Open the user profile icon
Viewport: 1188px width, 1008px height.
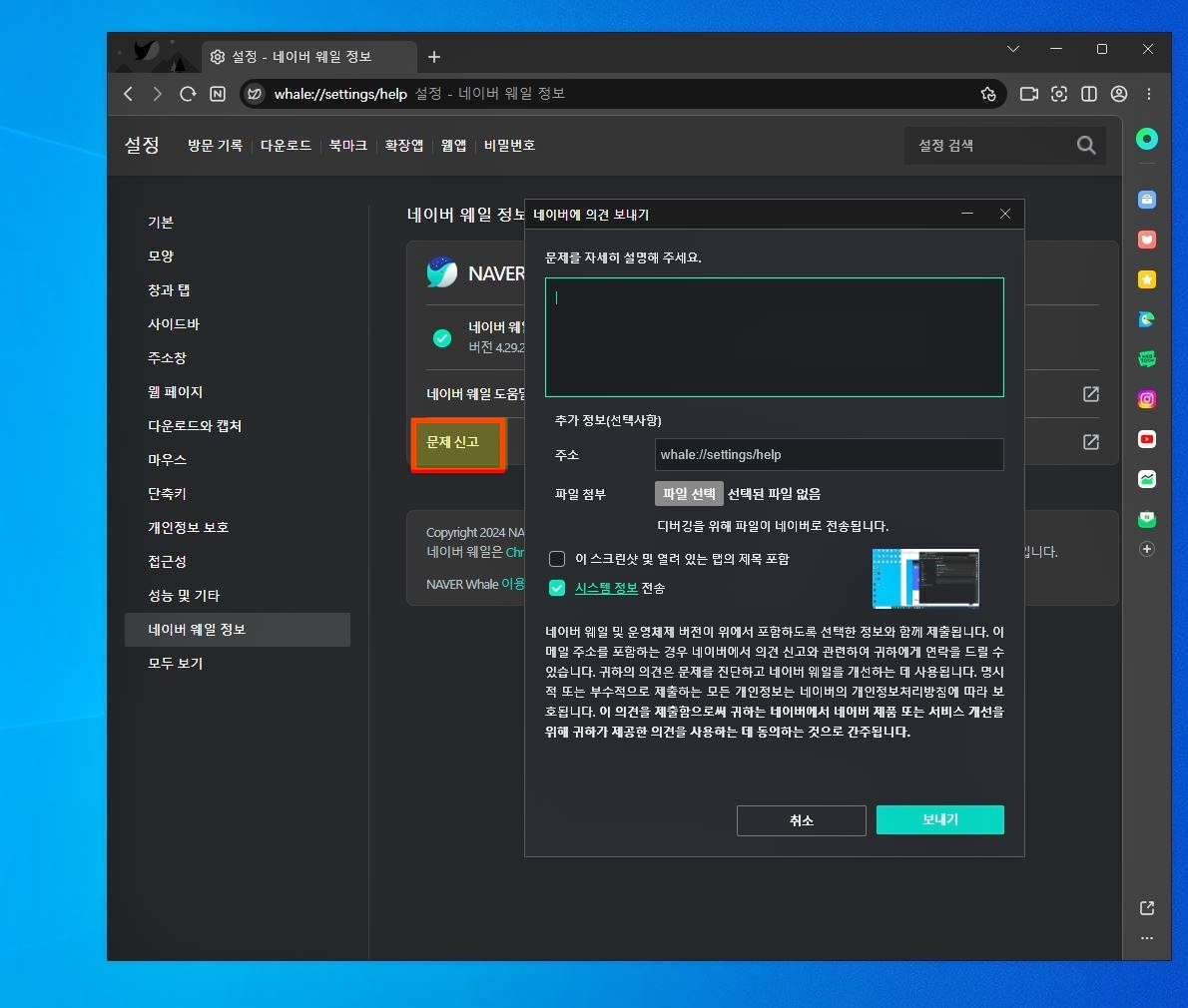(x=1119, y=94)
